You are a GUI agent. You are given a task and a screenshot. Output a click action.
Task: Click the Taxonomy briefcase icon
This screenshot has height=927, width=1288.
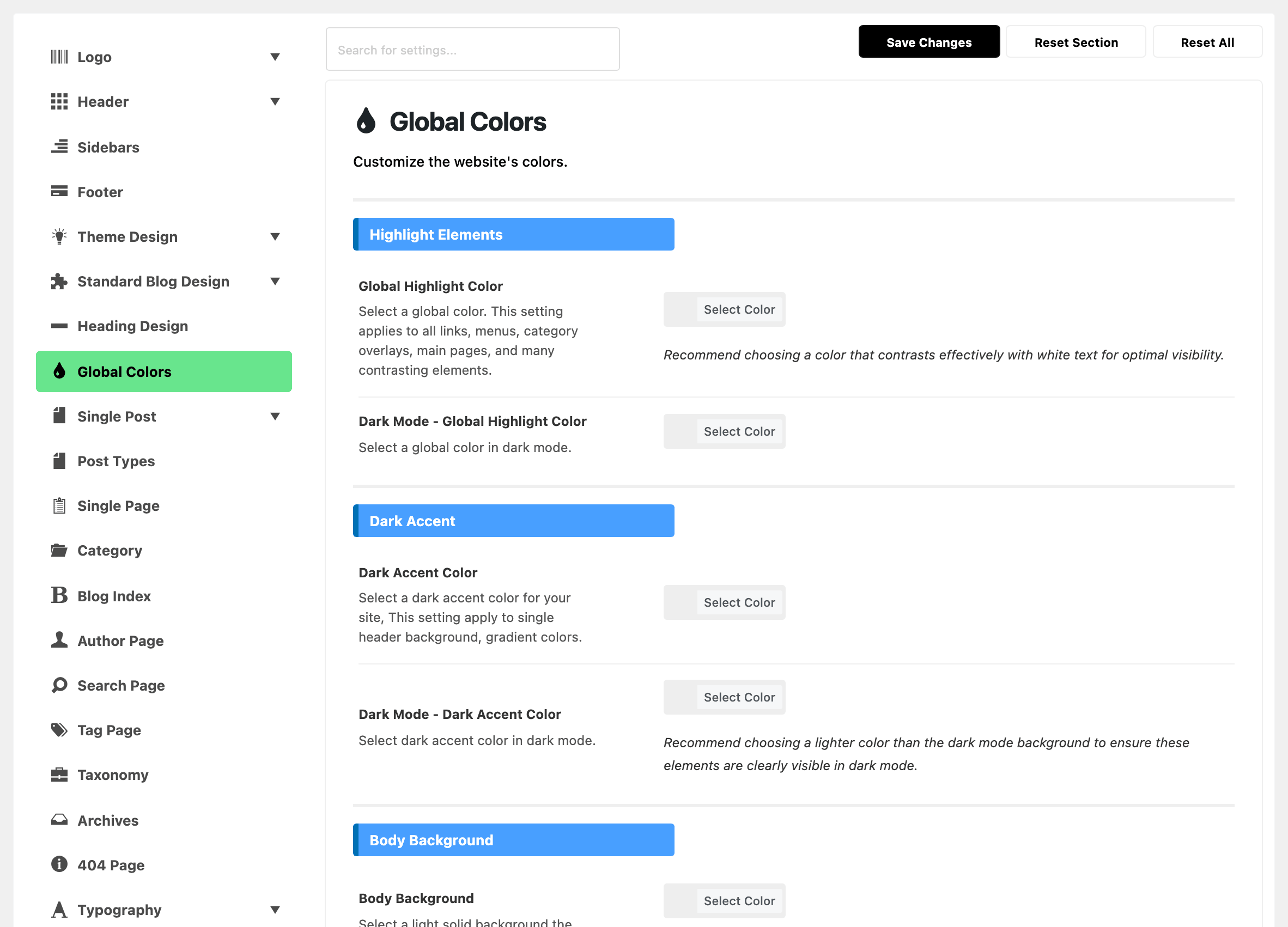click(x=59, y=775)
